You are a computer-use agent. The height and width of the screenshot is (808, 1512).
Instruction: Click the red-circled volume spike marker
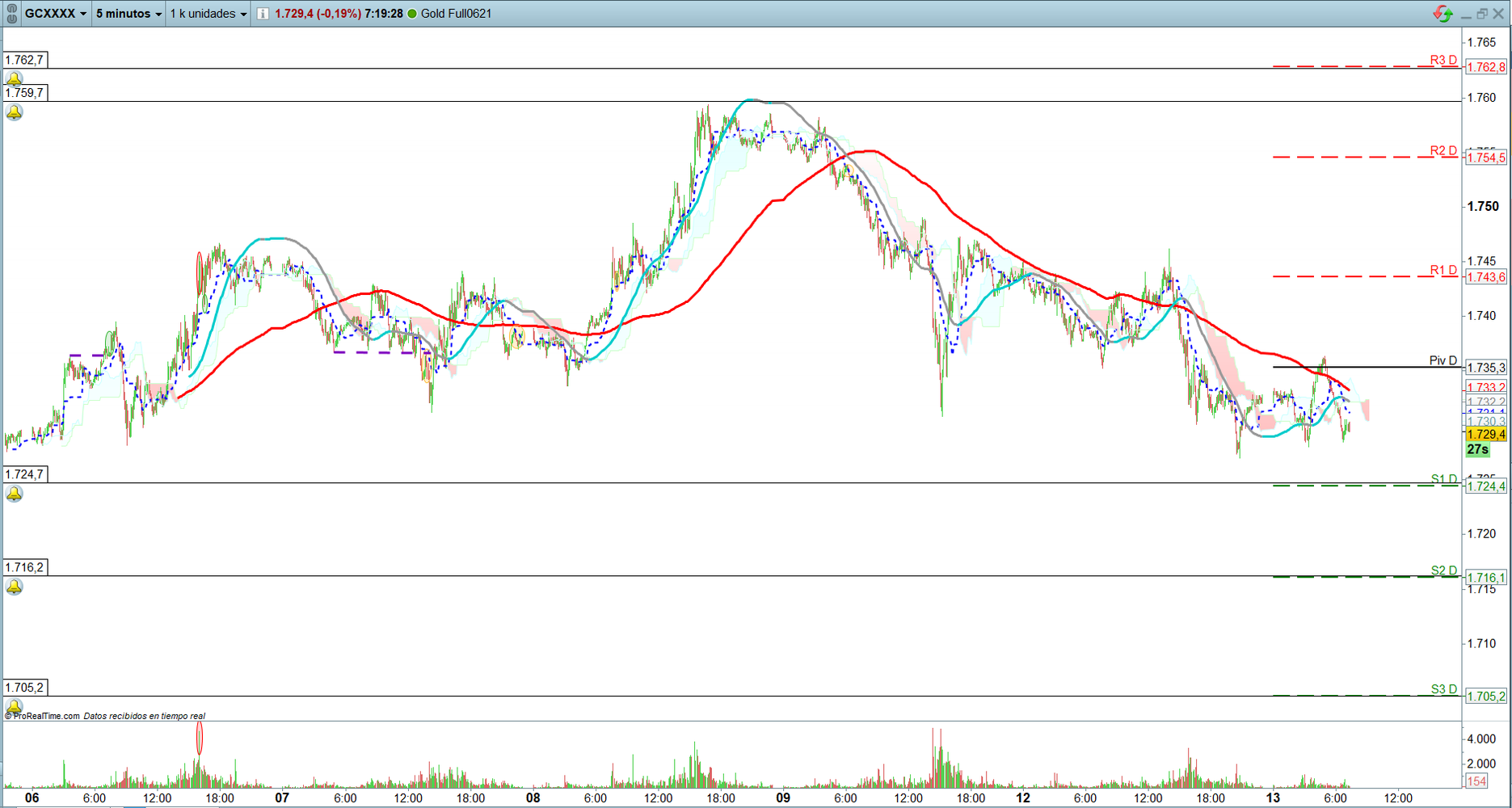tap(199, 738)
